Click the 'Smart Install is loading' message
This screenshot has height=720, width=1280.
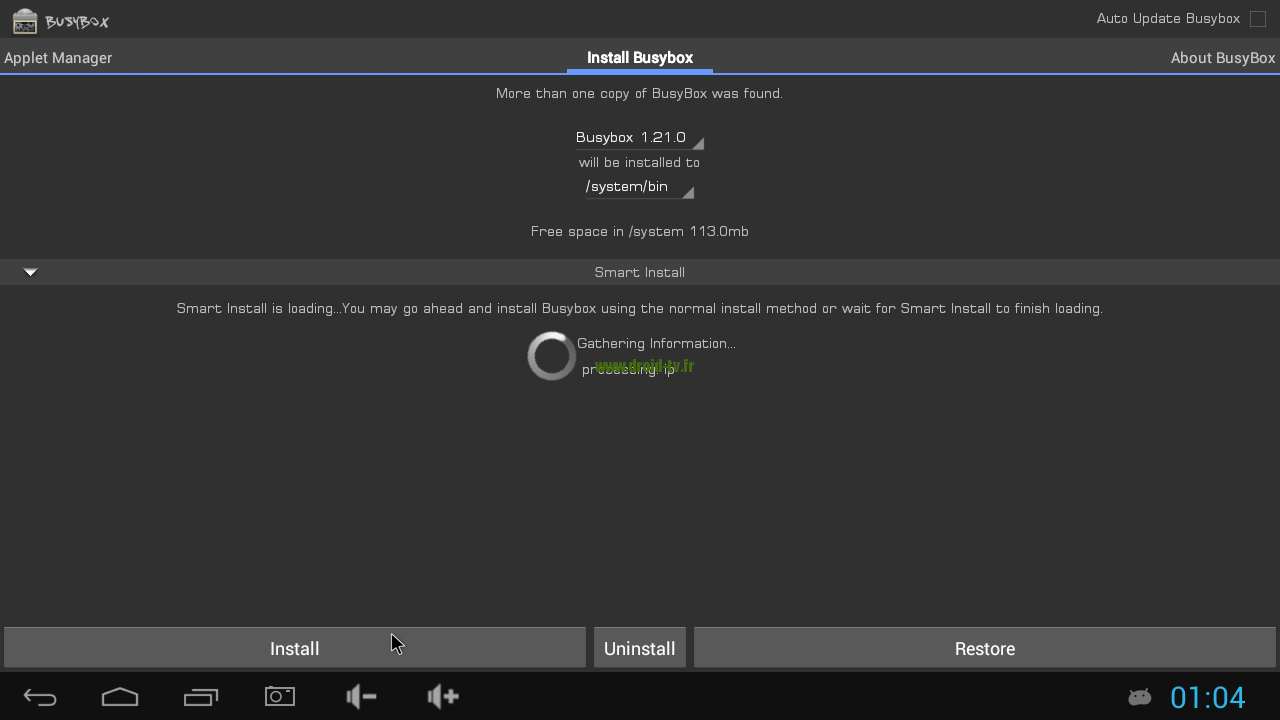click(x=640, y=308)
